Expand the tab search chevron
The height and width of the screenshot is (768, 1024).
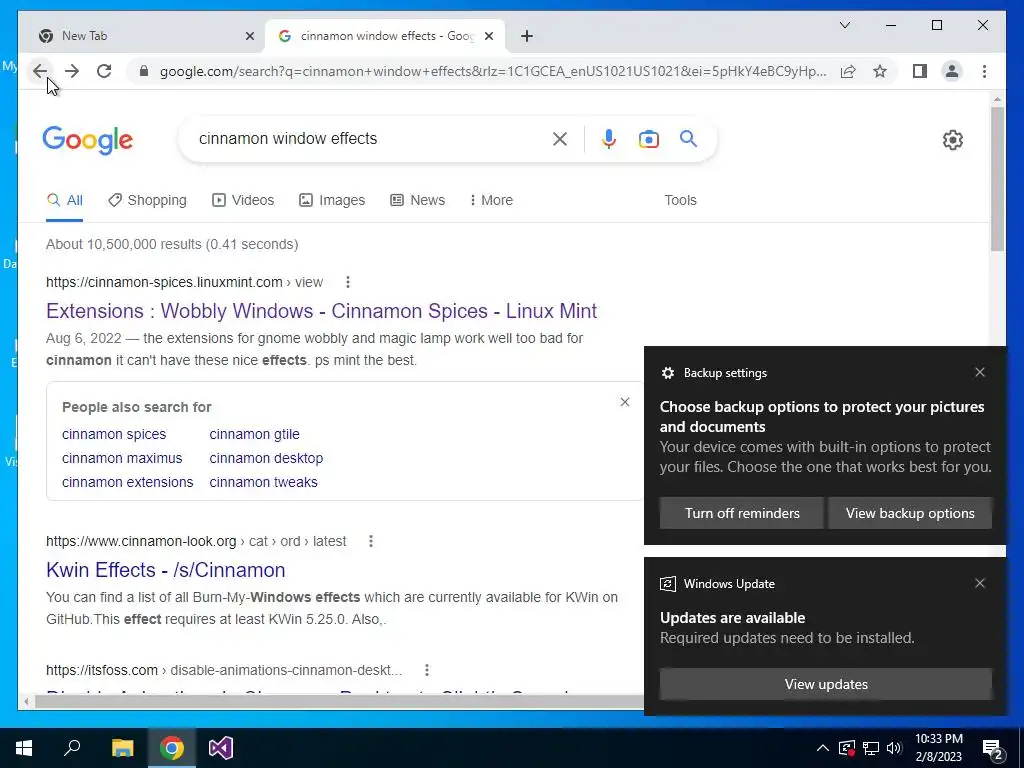coord(844,25)
